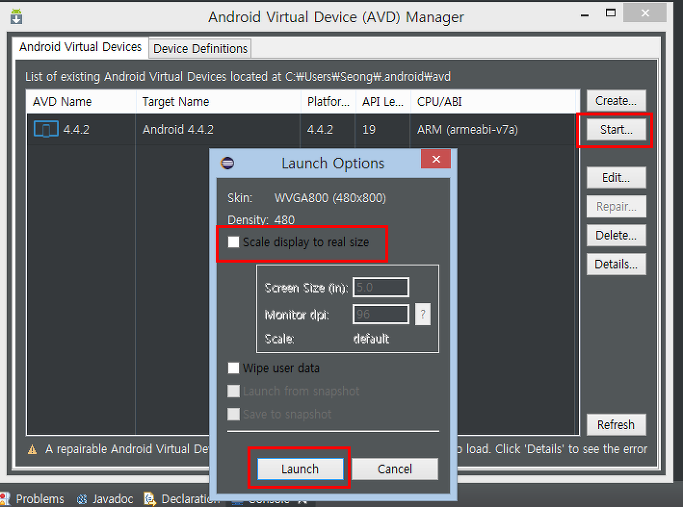Toggle Launch from snapshot checkbox
683x507 pixels.
[x=233, y=391]
